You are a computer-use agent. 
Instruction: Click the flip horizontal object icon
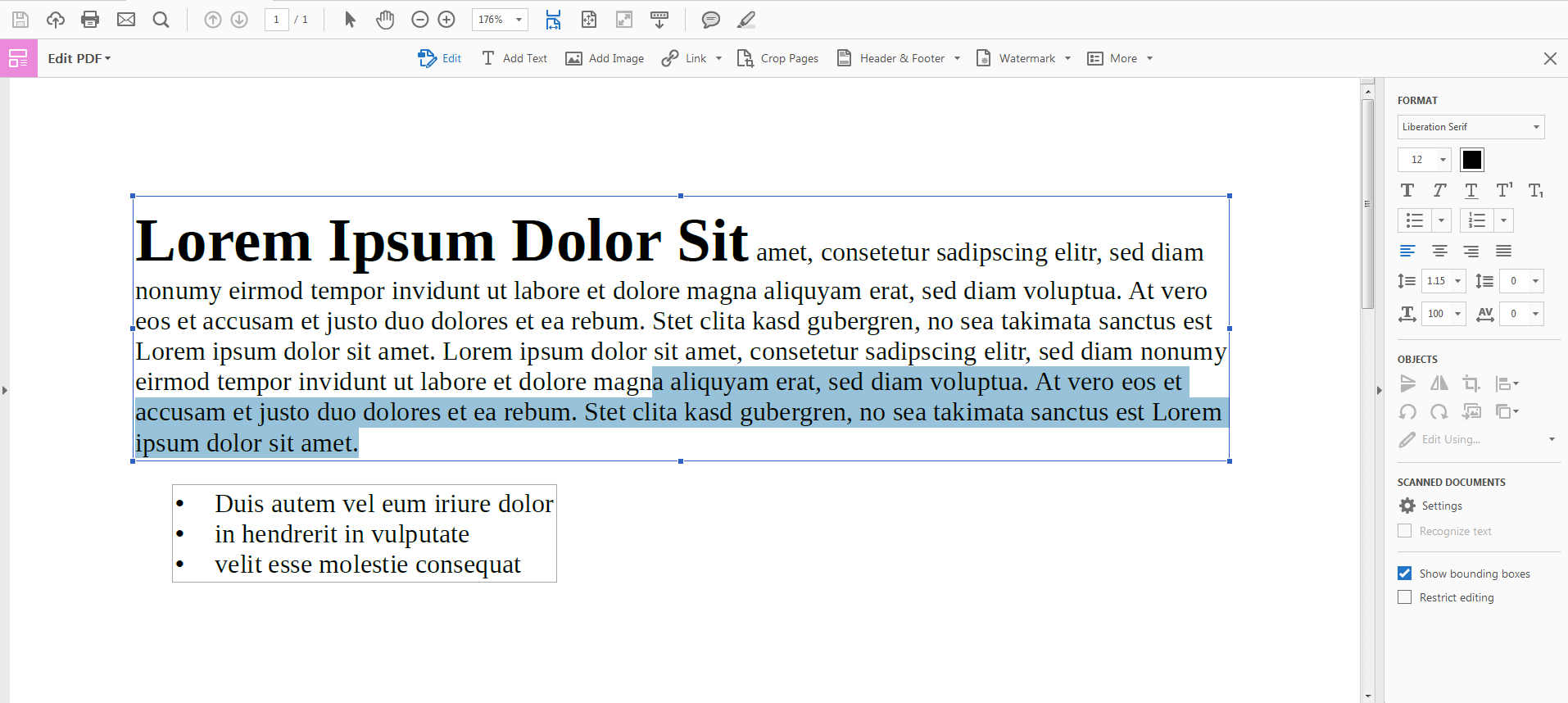pos(1439,383)
